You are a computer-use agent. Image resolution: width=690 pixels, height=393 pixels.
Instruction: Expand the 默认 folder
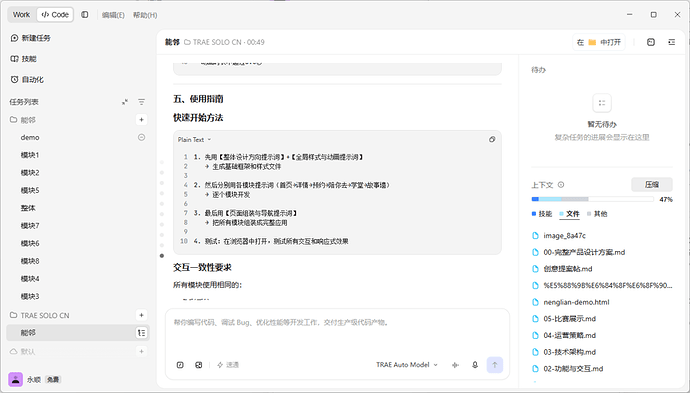(22, 351)
